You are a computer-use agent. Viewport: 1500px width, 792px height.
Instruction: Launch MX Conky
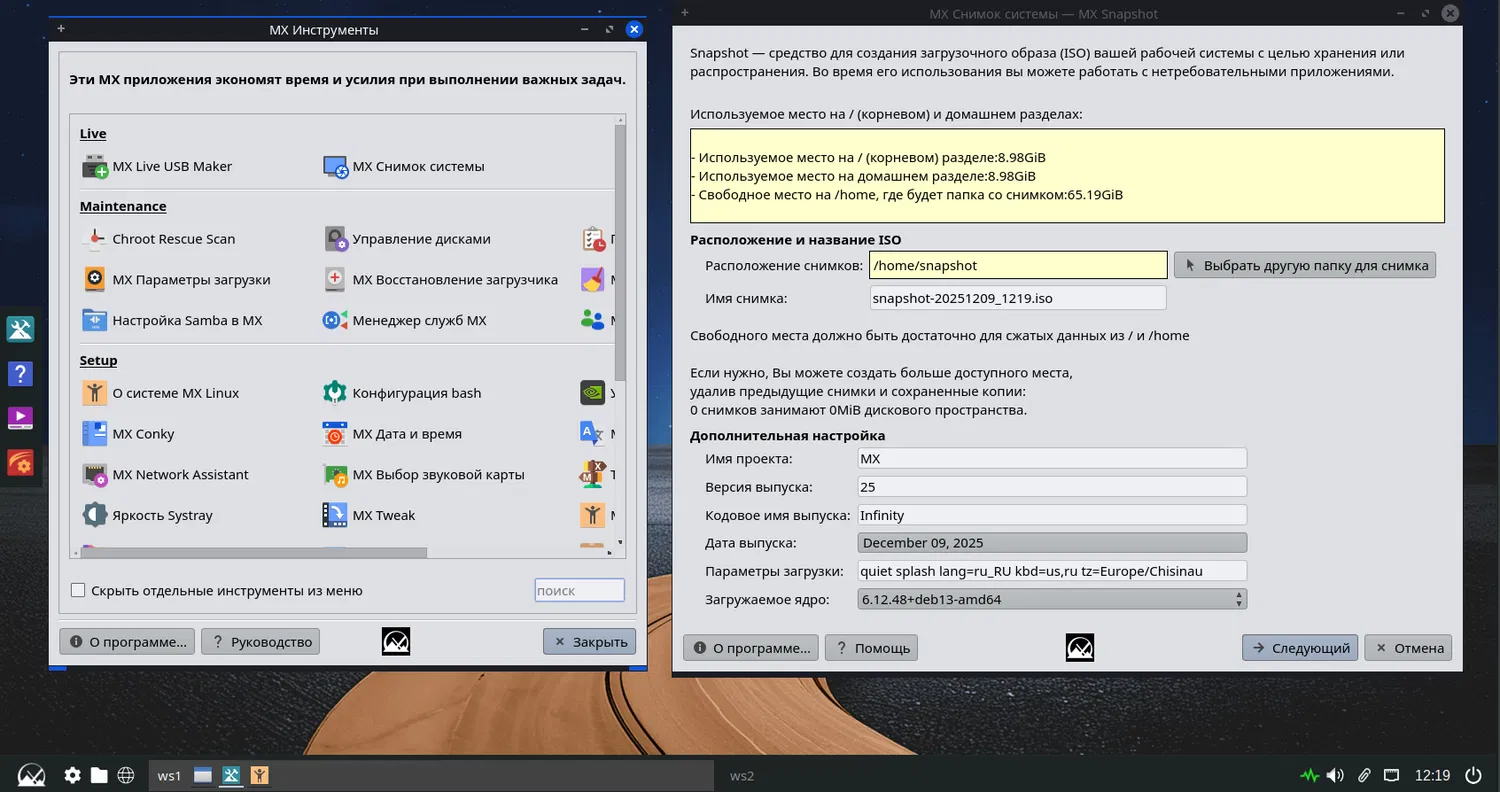coord(128,434)
